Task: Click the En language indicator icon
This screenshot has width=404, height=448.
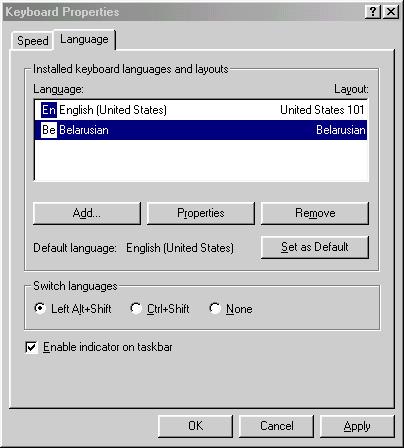Action: click(x=49, y=110)
